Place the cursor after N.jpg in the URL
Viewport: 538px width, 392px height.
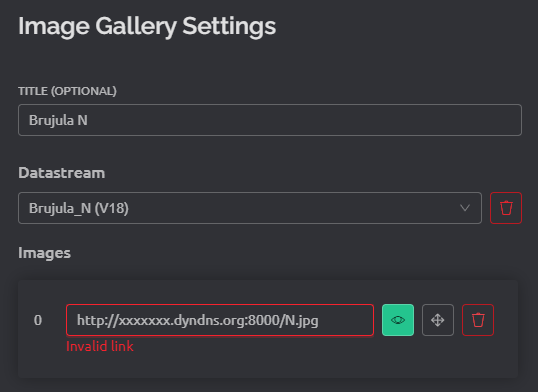click(320, 320)
